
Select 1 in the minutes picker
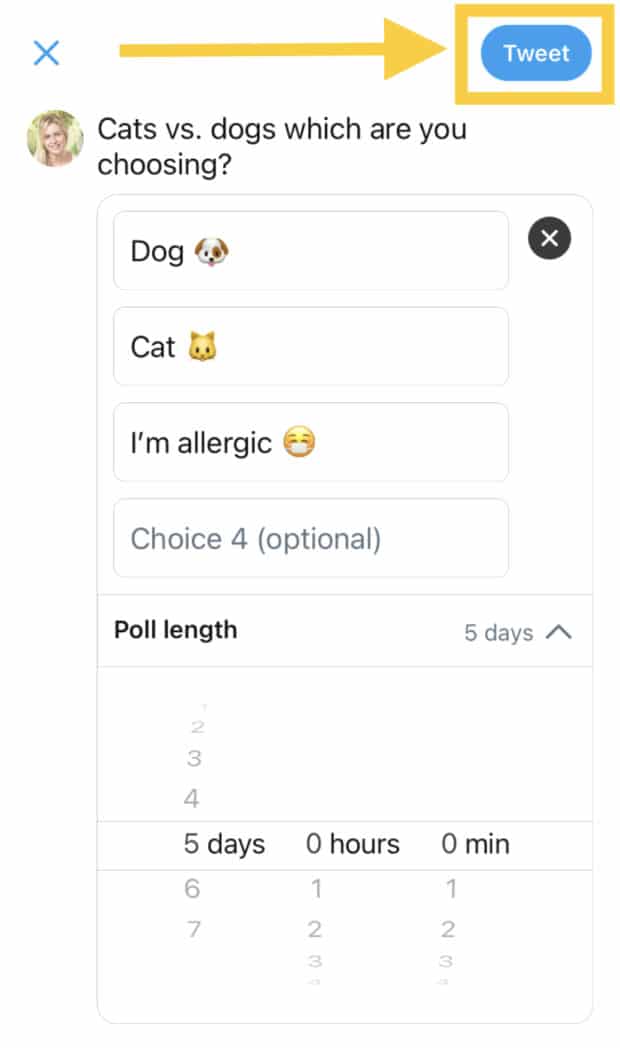(451, 888)
